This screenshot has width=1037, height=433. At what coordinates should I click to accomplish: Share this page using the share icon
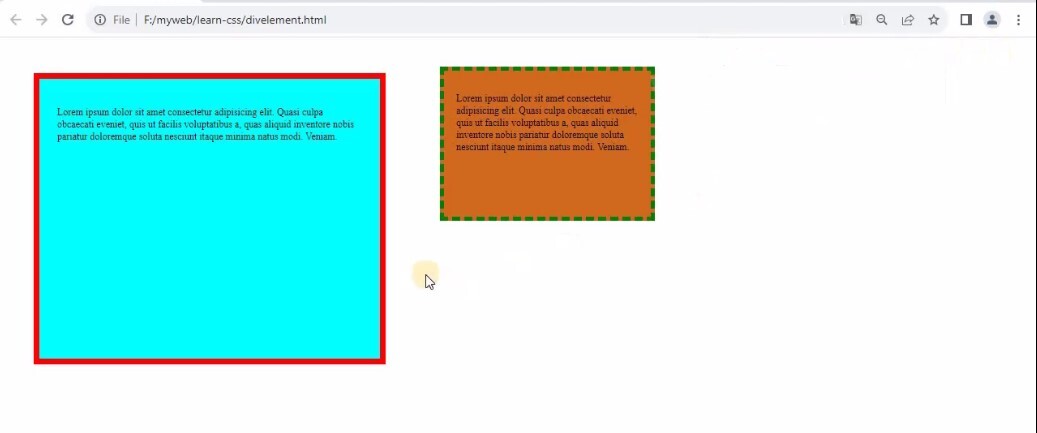coord(907,20)
